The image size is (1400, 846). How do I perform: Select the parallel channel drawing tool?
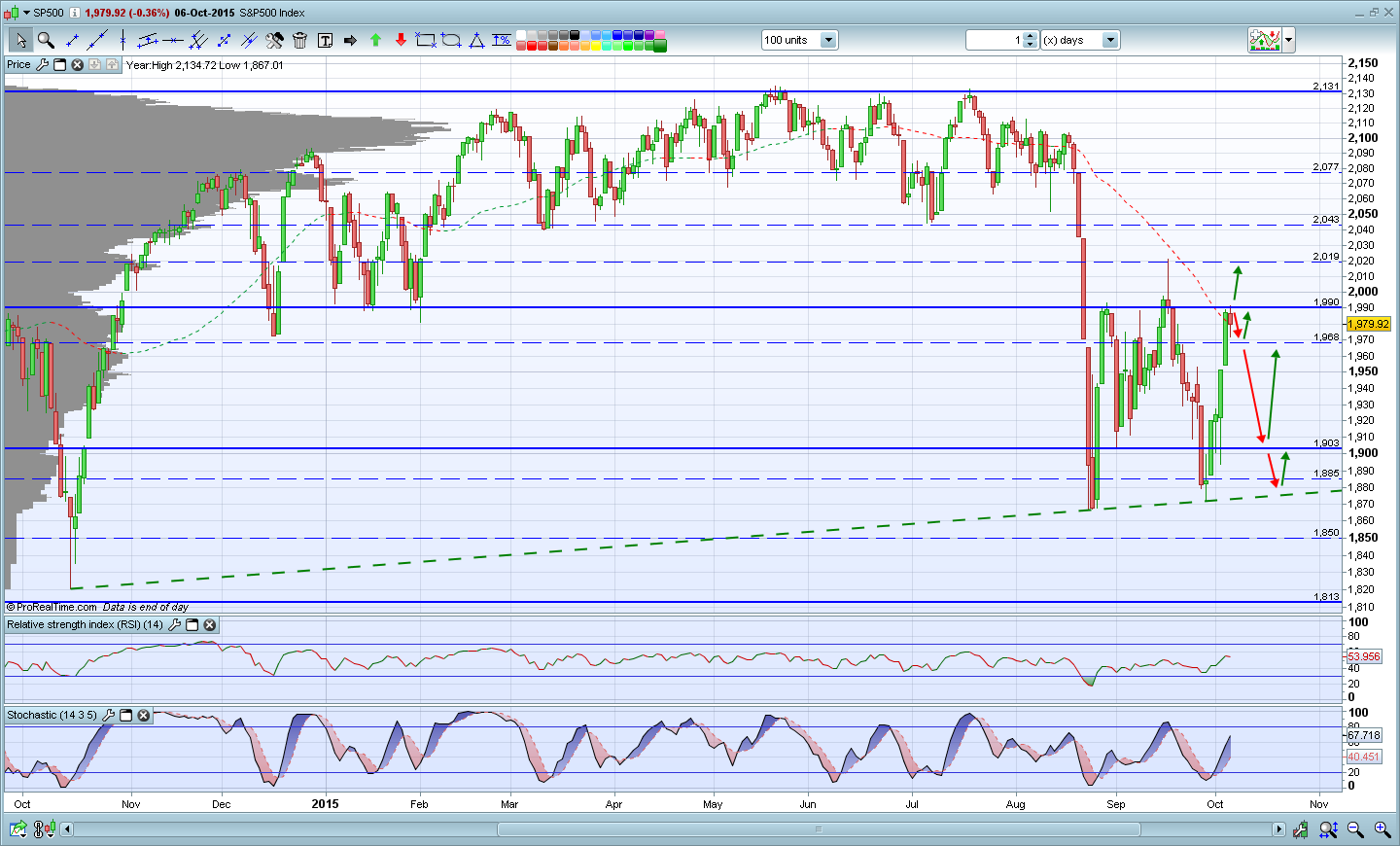coord(148,40)
